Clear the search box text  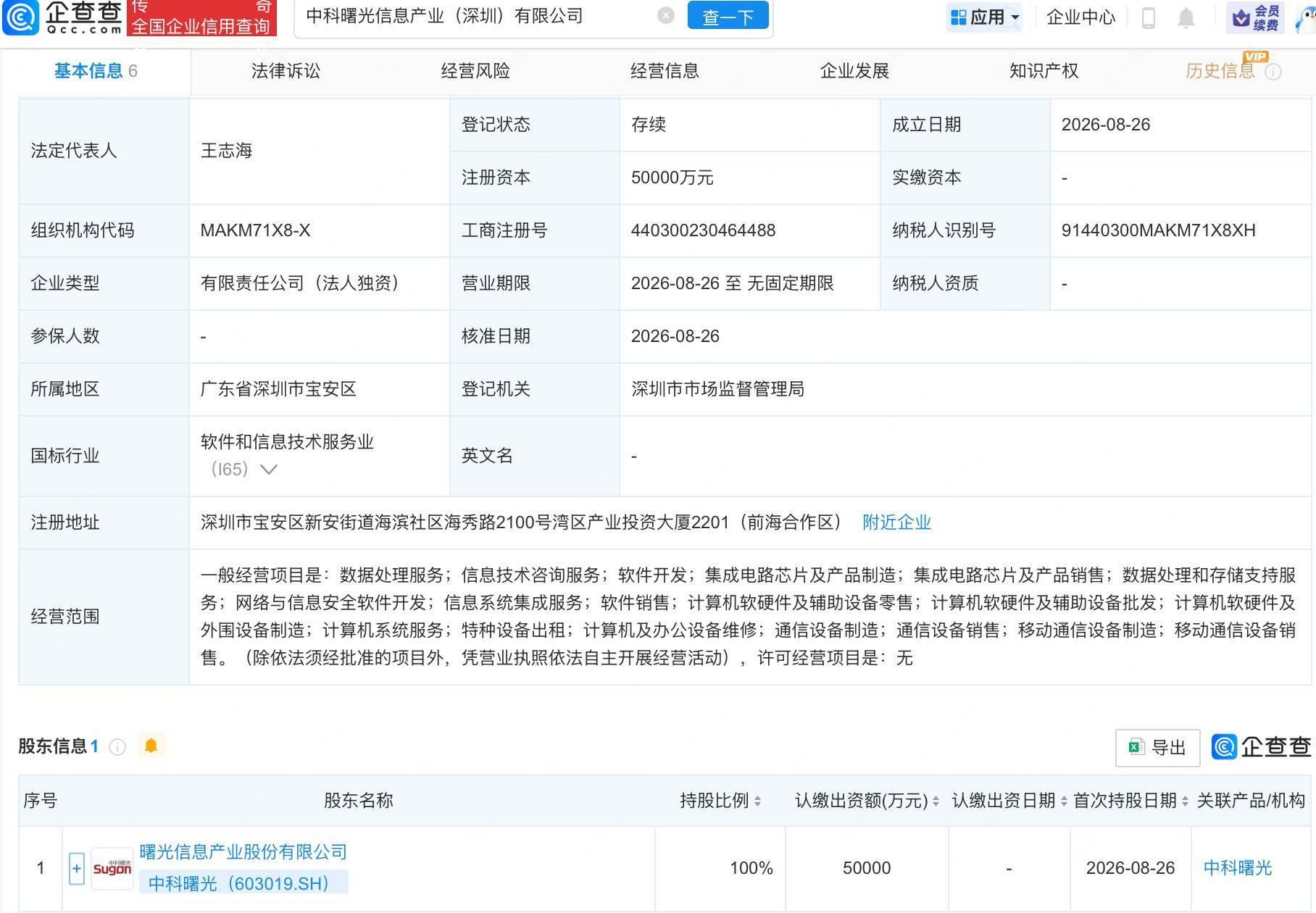coord(665,16)
